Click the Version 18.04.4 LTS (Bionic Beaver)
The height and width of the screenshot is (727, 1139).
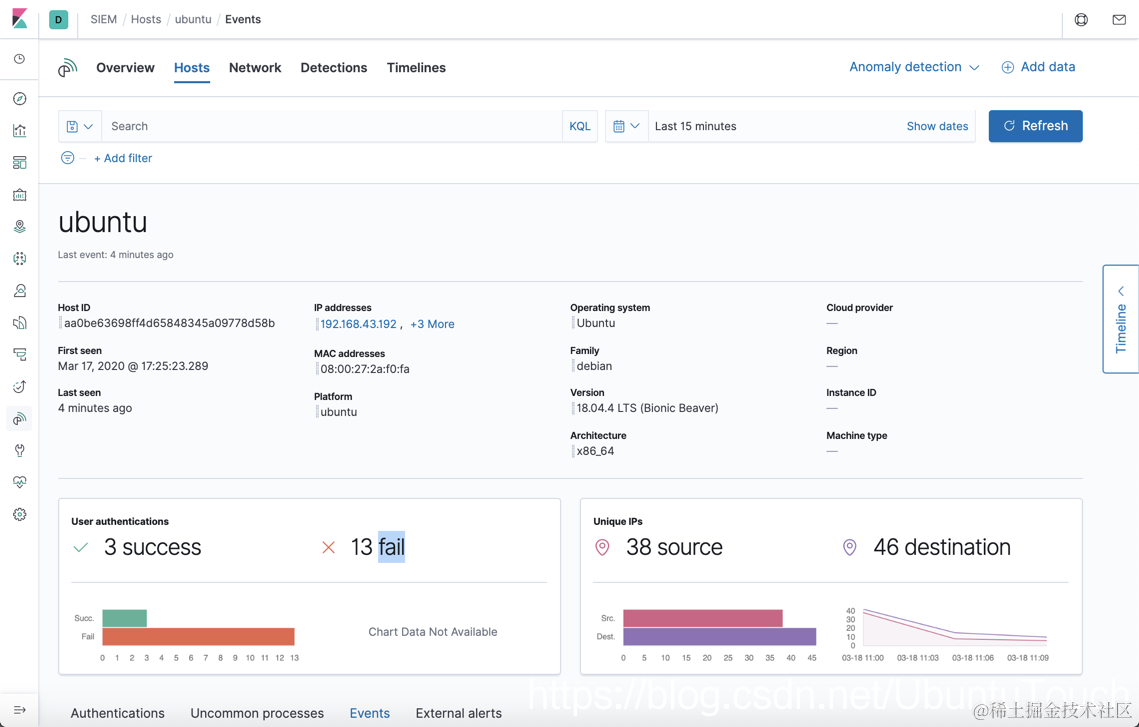(647, 408)
